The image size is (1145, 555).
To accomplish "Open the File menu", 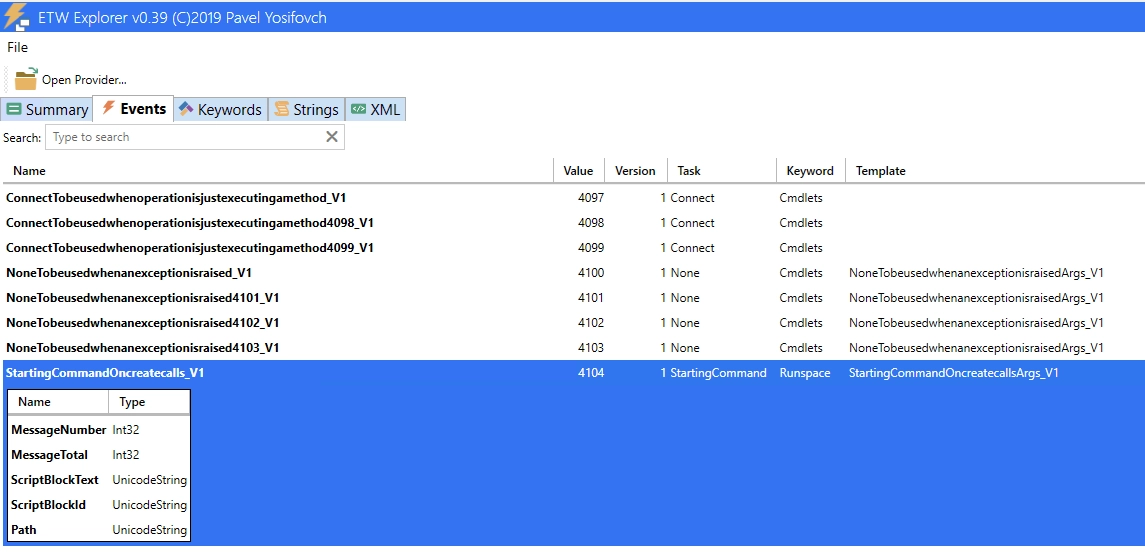I will 18,47.
